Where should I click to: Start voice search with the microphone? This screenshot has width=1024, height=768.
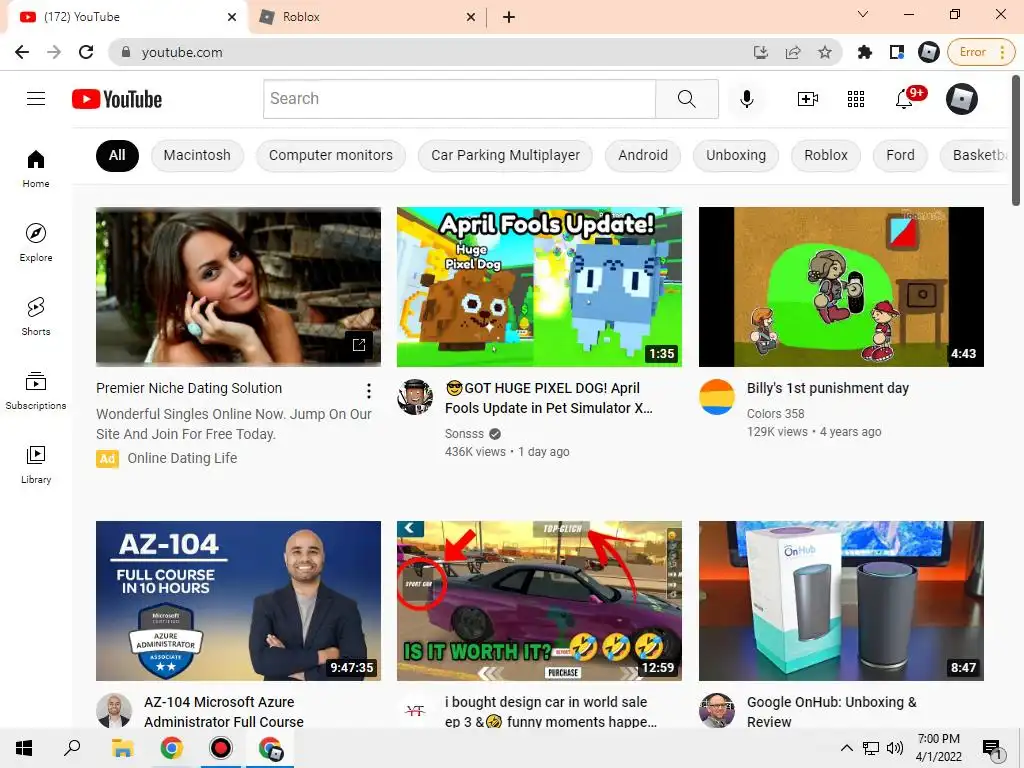[746, 99]
